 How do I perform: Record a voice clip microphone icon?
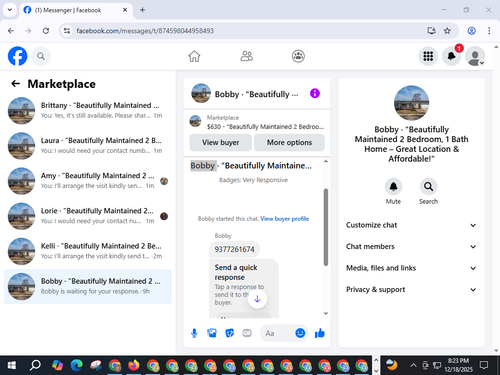(194, 333)
